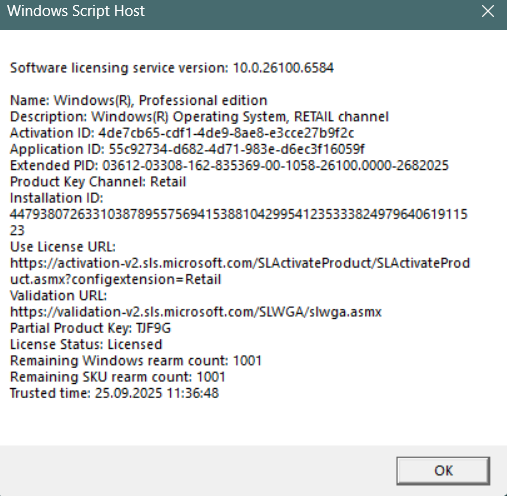Click the long Installation ID number starting 4479
Viewport: 507px width, 496px height.
(x=239, y=214)
